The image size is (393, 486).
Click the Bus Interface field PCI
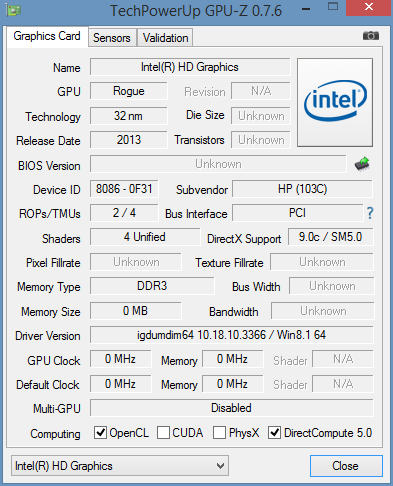[297, 213]
